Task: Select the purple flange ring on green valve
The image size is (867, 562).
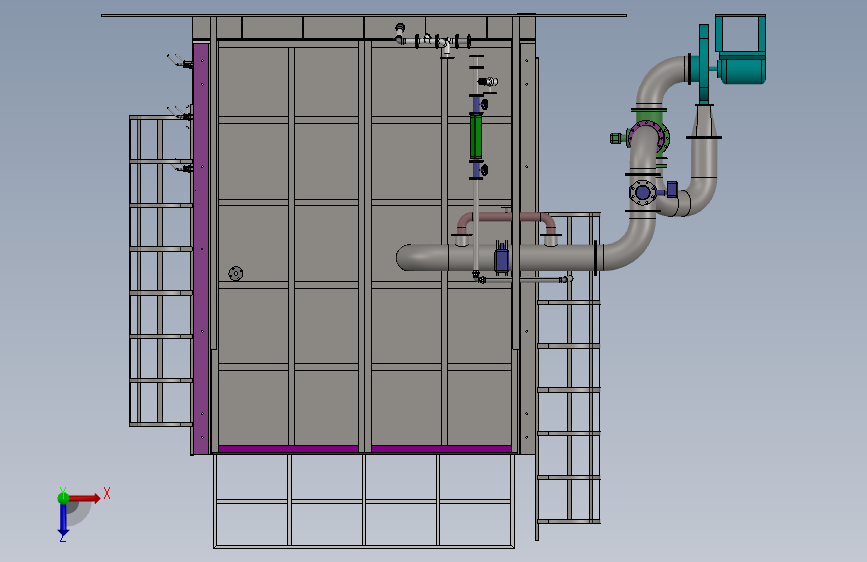Action: pos(647,137)
